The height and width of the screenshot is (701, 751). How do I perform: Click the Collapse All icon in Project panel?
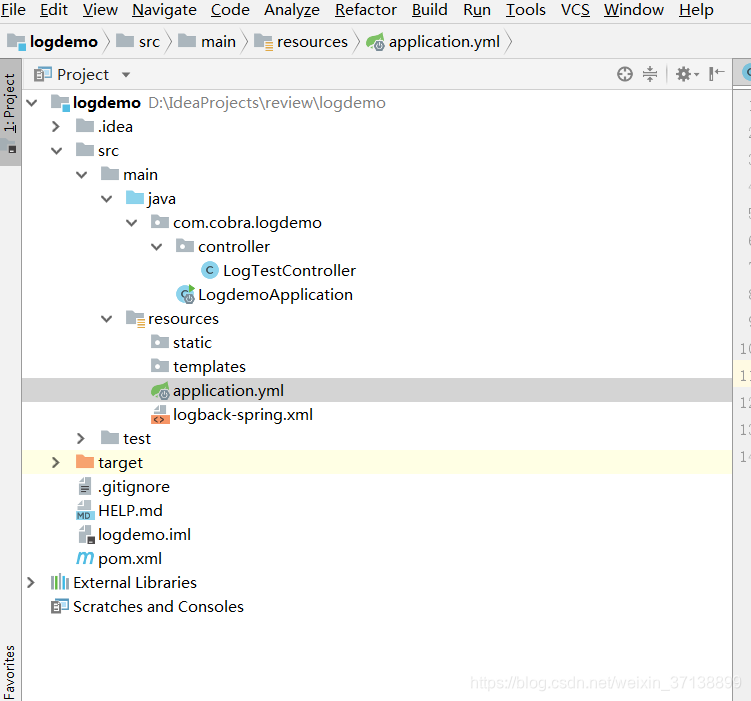pos(650,74)
